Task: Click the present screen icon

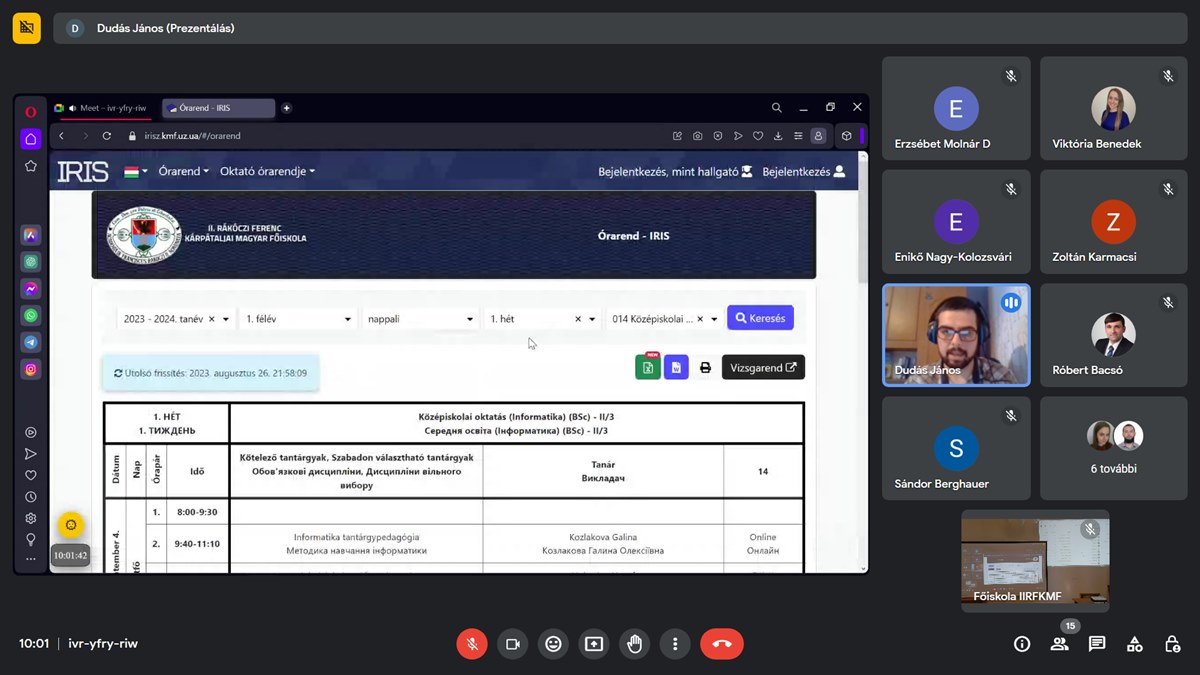Action: 594,644
